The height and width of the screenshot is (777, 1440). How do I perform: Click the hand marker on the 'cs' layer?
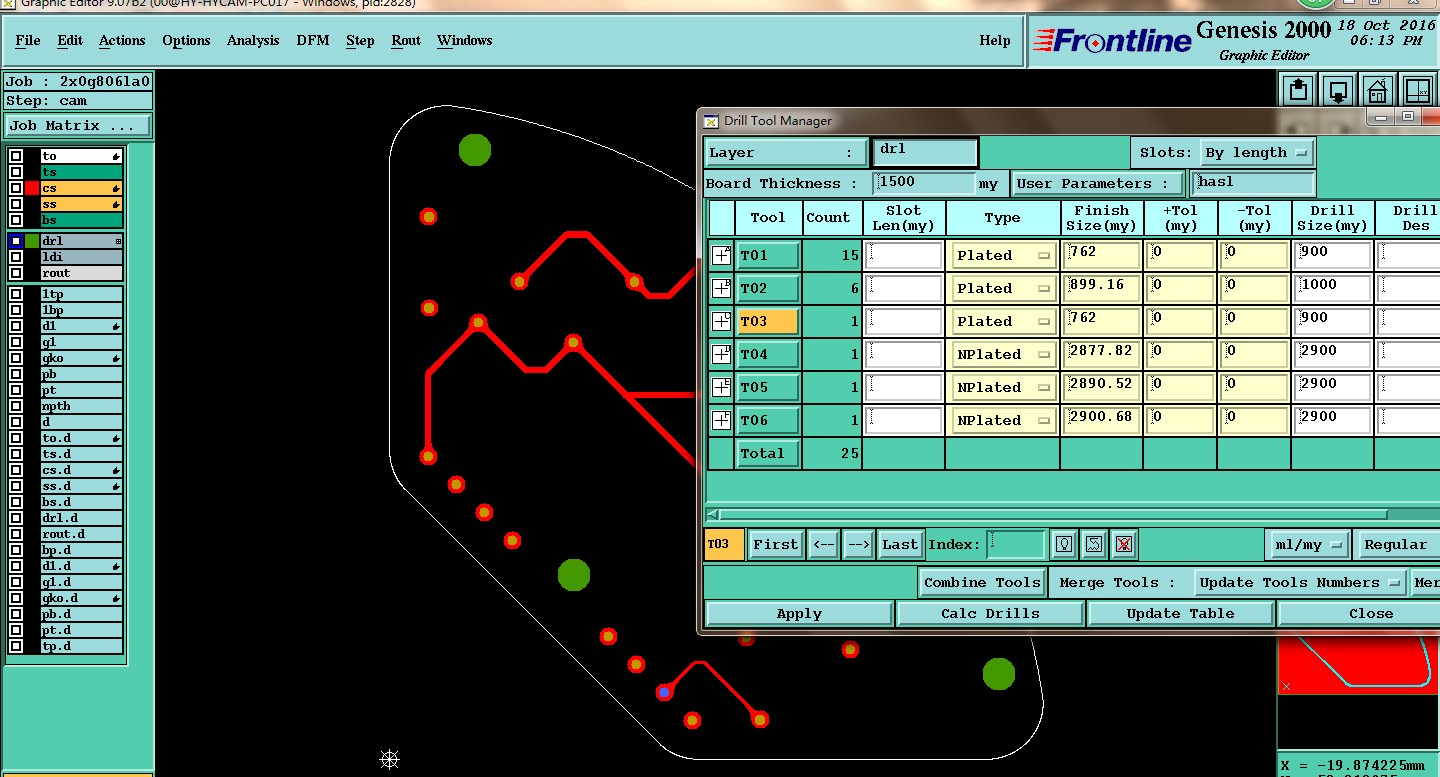(x=117, y=189)
